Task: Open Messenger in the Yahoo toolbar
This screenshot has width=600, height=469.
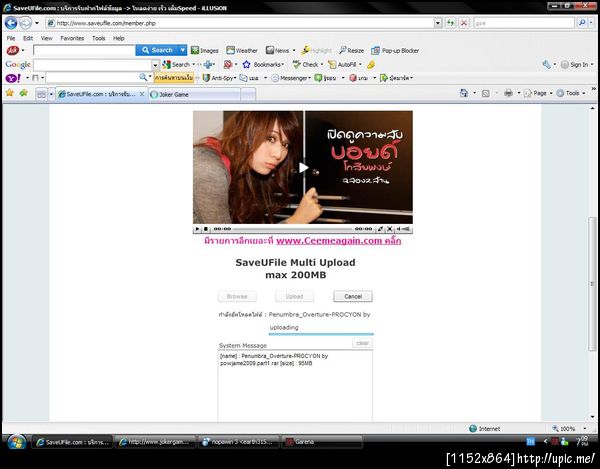Action: 290,78
